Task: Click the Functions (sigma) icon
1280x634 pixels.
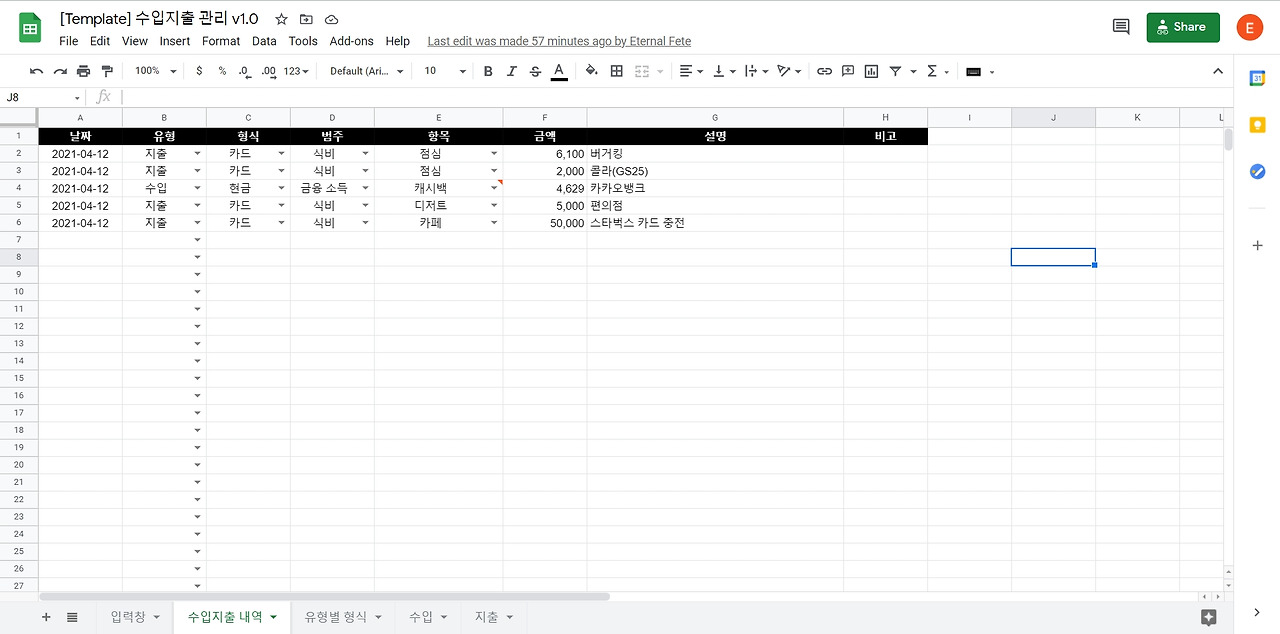Action: tap(930, 71)
